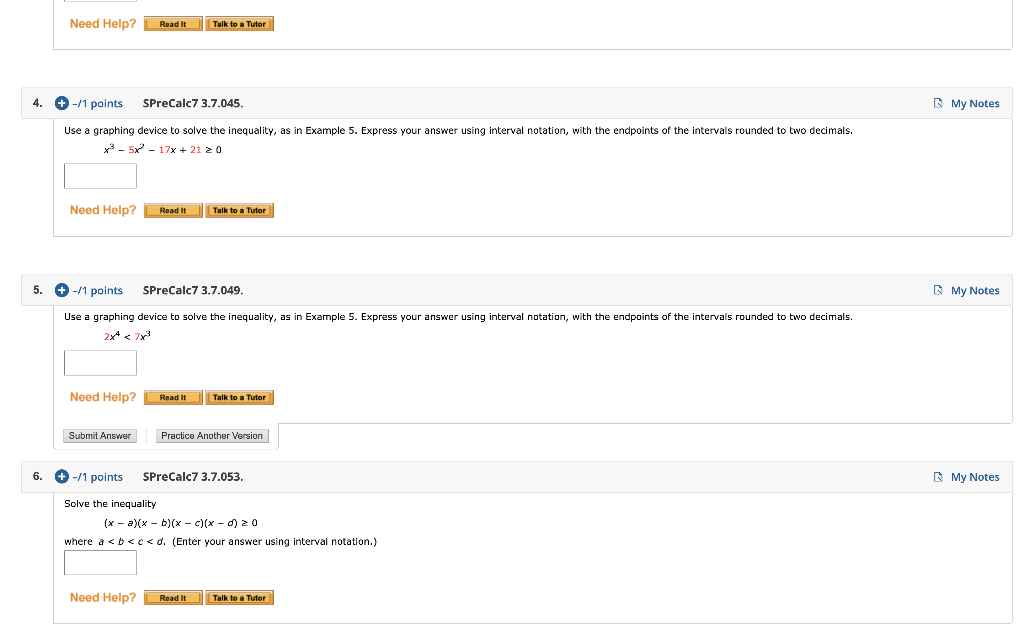Click answer box for 2x⁴ < 7x³
Screen dimensions: 1024x640
pyautogui.click(x=101, y=363)
